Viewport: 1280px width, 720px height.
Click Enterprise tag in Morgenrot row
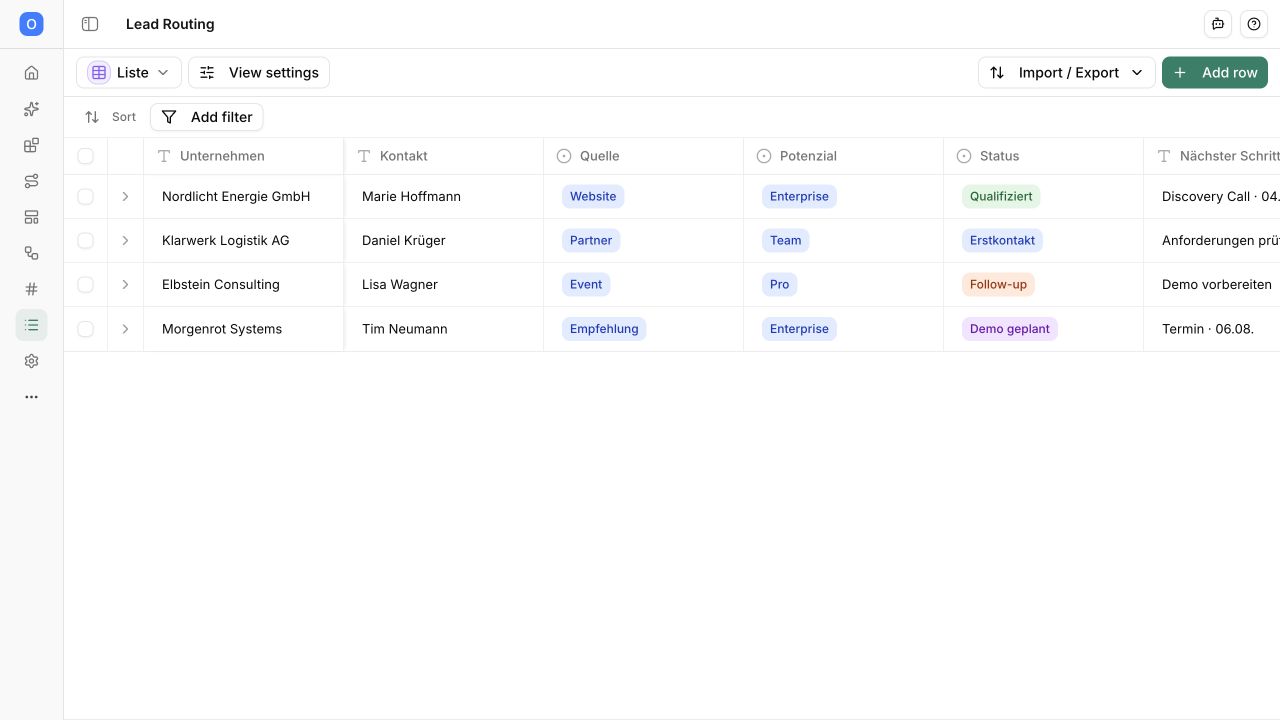tap(799, 329)
